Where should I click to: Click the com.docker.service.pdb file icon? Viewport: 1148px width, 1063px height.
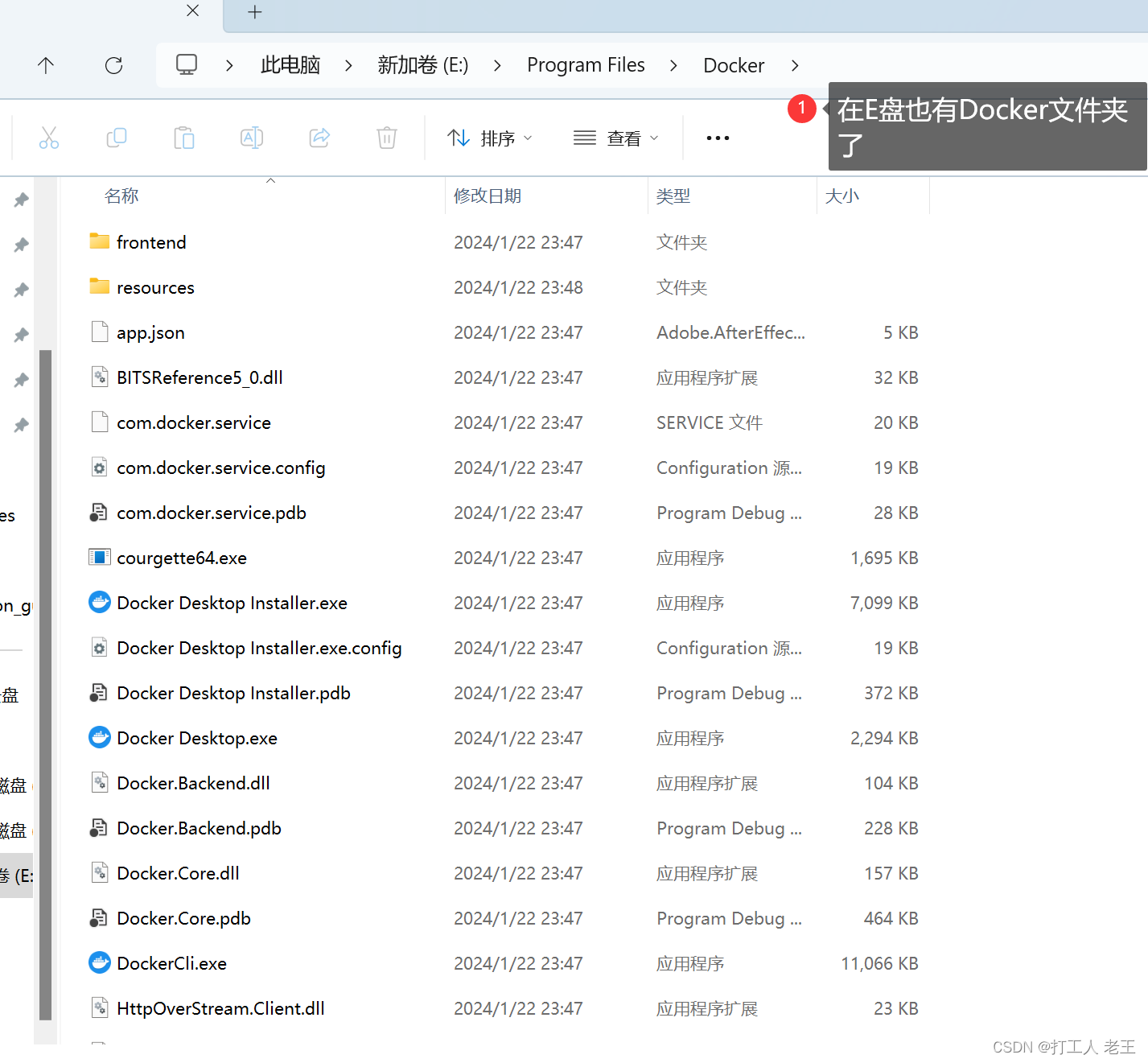99,512
